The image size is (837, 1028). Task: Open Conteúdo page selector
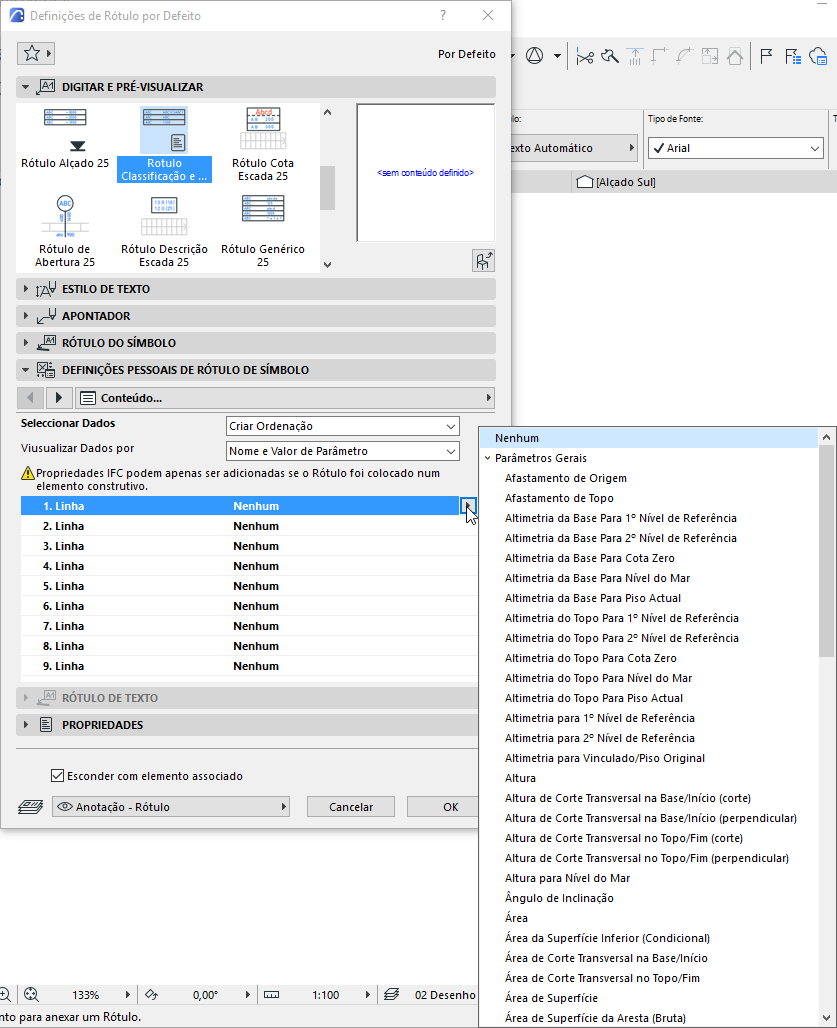coord(285,397)
